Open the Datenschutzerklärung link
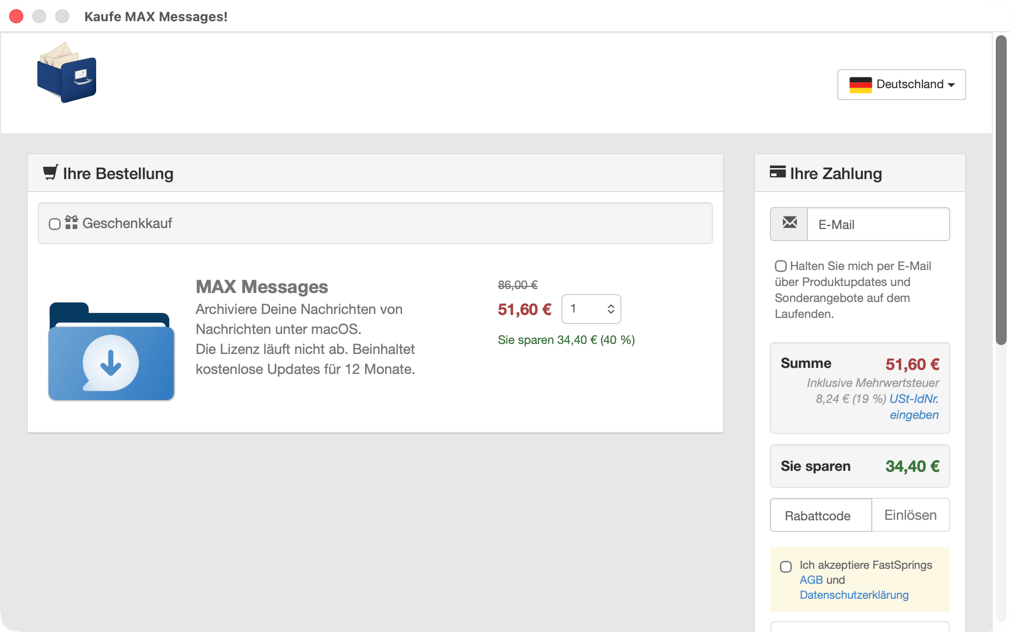Image resolution: width=1010 pixels, height=632 pixels. click(x=854, y=595)
